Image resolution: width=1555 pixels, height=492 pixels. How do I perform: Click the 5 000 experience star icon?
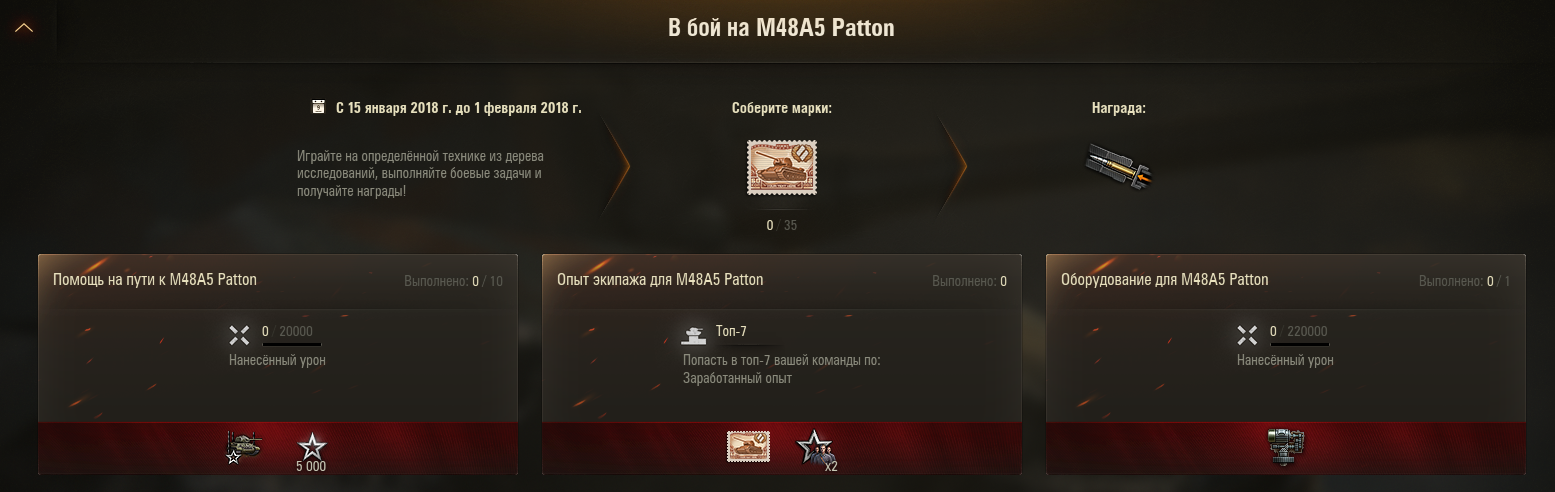point(311,447)
